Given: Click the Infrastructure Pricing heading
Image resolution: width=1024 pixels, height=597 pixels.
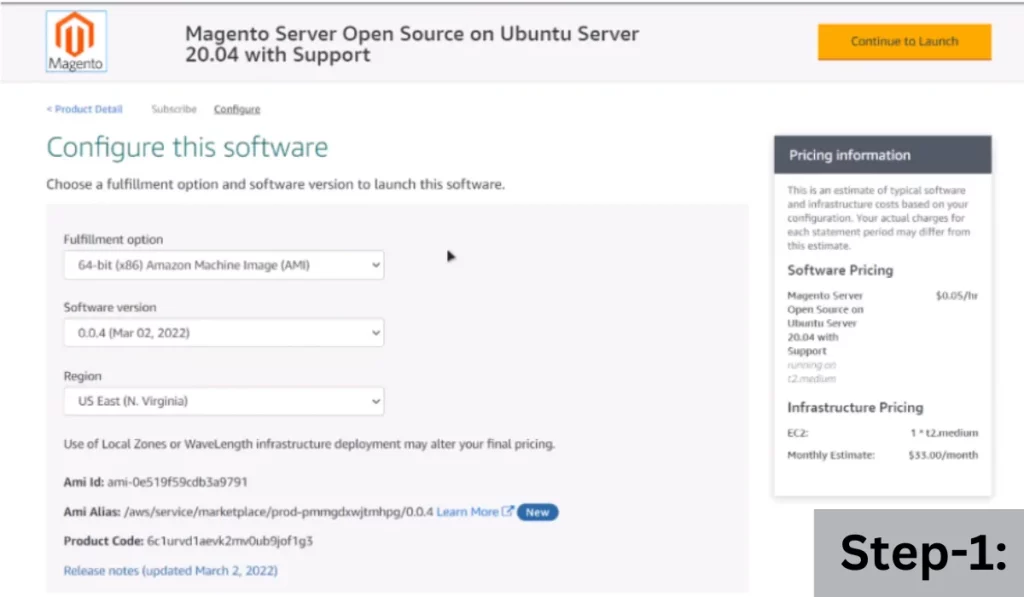Looking at the screenshot, I should click(855, 408).
